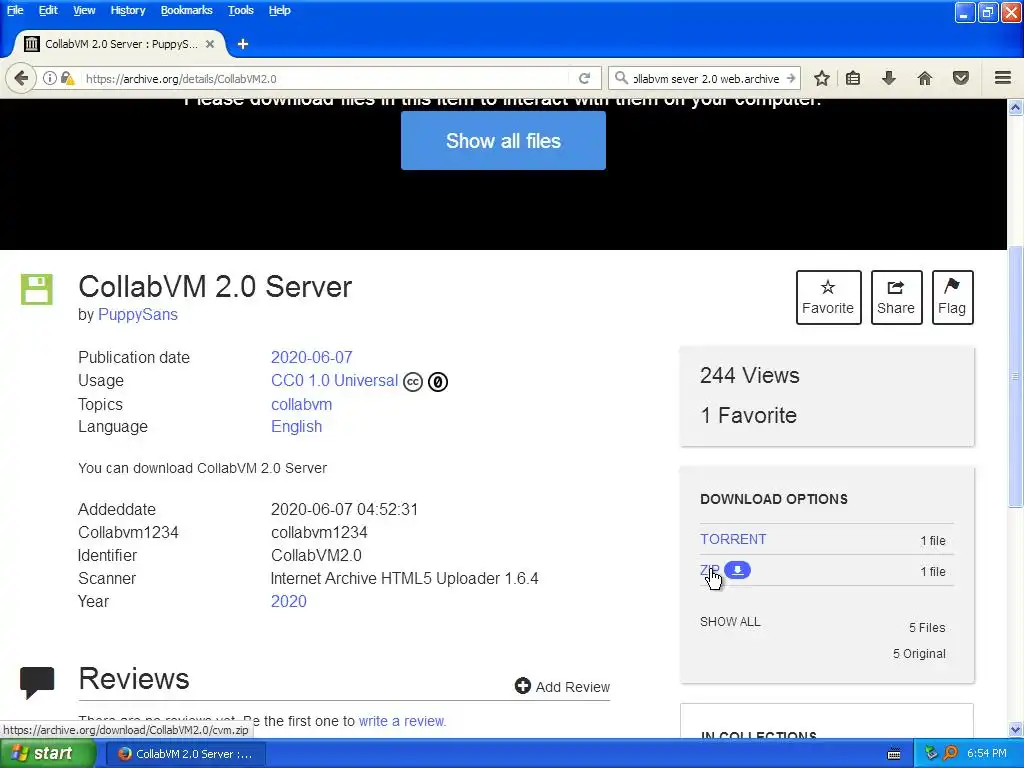Click the Internet Archive HTML5 Uploader 1.6.4 text

[404, 578]
